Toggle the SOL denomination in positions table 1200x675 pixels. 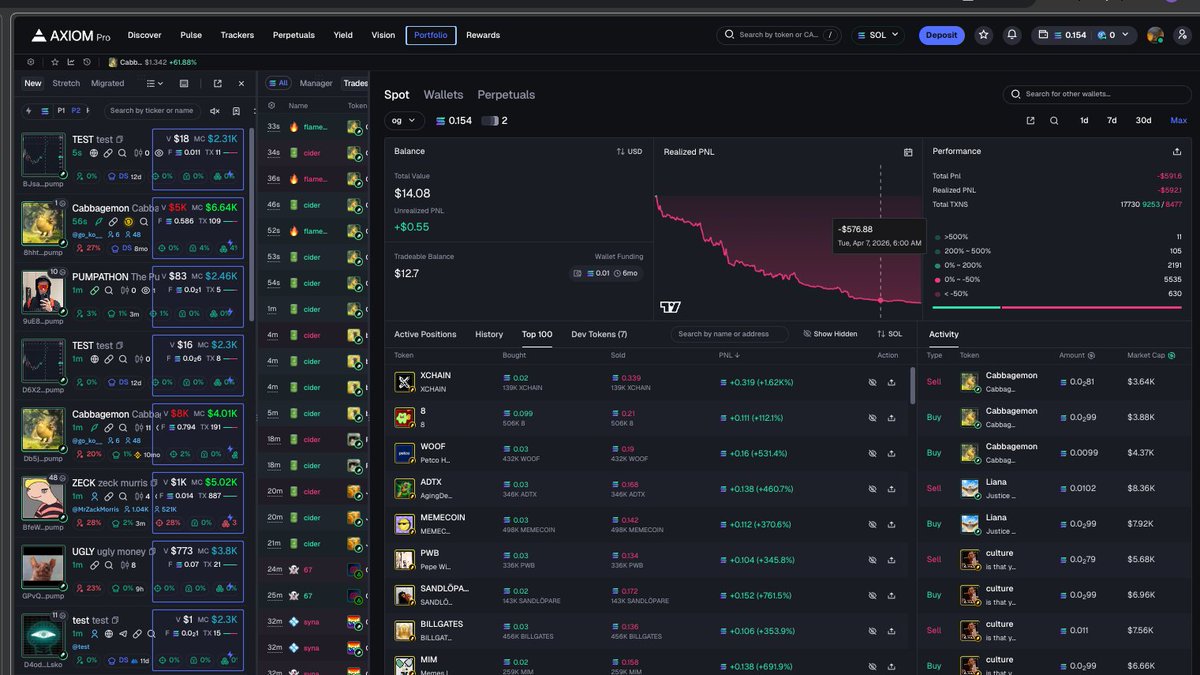coord(889,334)
